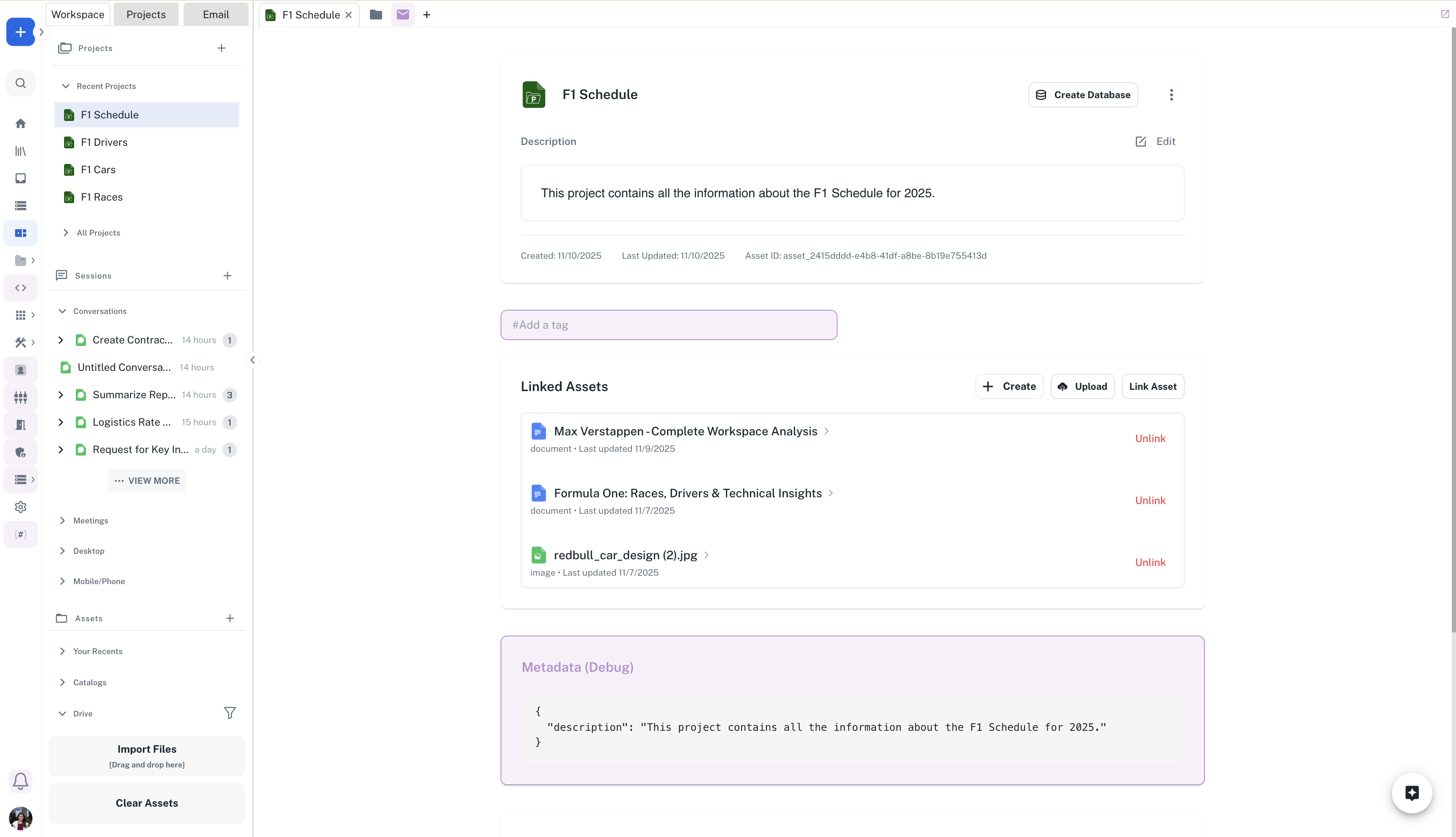Click the search icon in left rail

tap(21, 83)
